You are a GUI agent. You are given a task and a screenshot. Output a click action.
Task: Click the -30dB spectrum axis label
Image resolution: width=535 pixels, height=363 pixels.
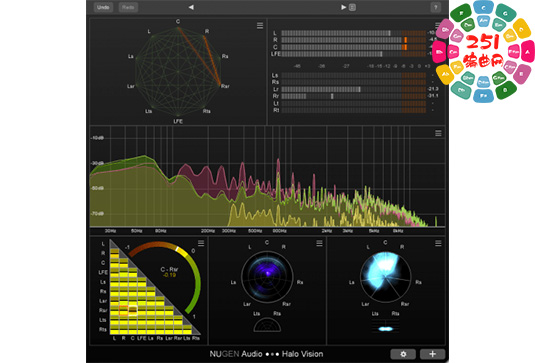[97, 163]
